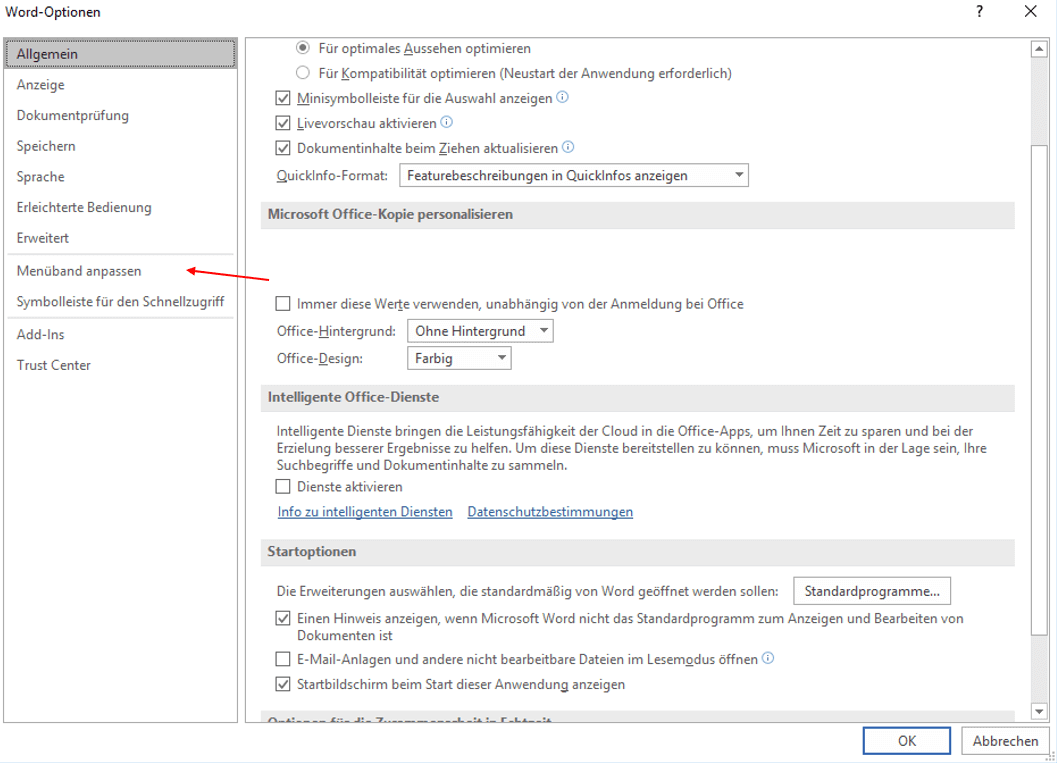This screenshot has width=1057, height=763.
Task: Enable Dienste aktivieren checkbox
Action: click(283, 487)
